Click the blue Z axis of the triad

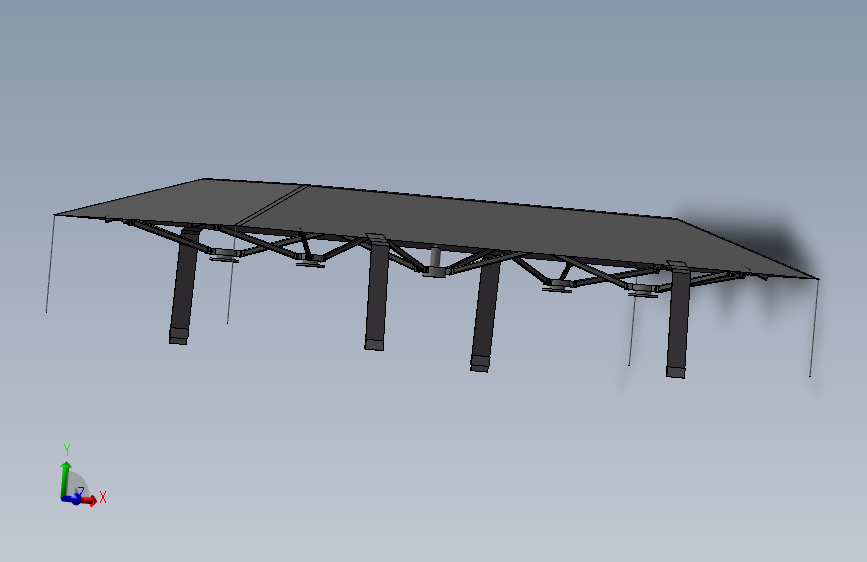pos(73,499)
